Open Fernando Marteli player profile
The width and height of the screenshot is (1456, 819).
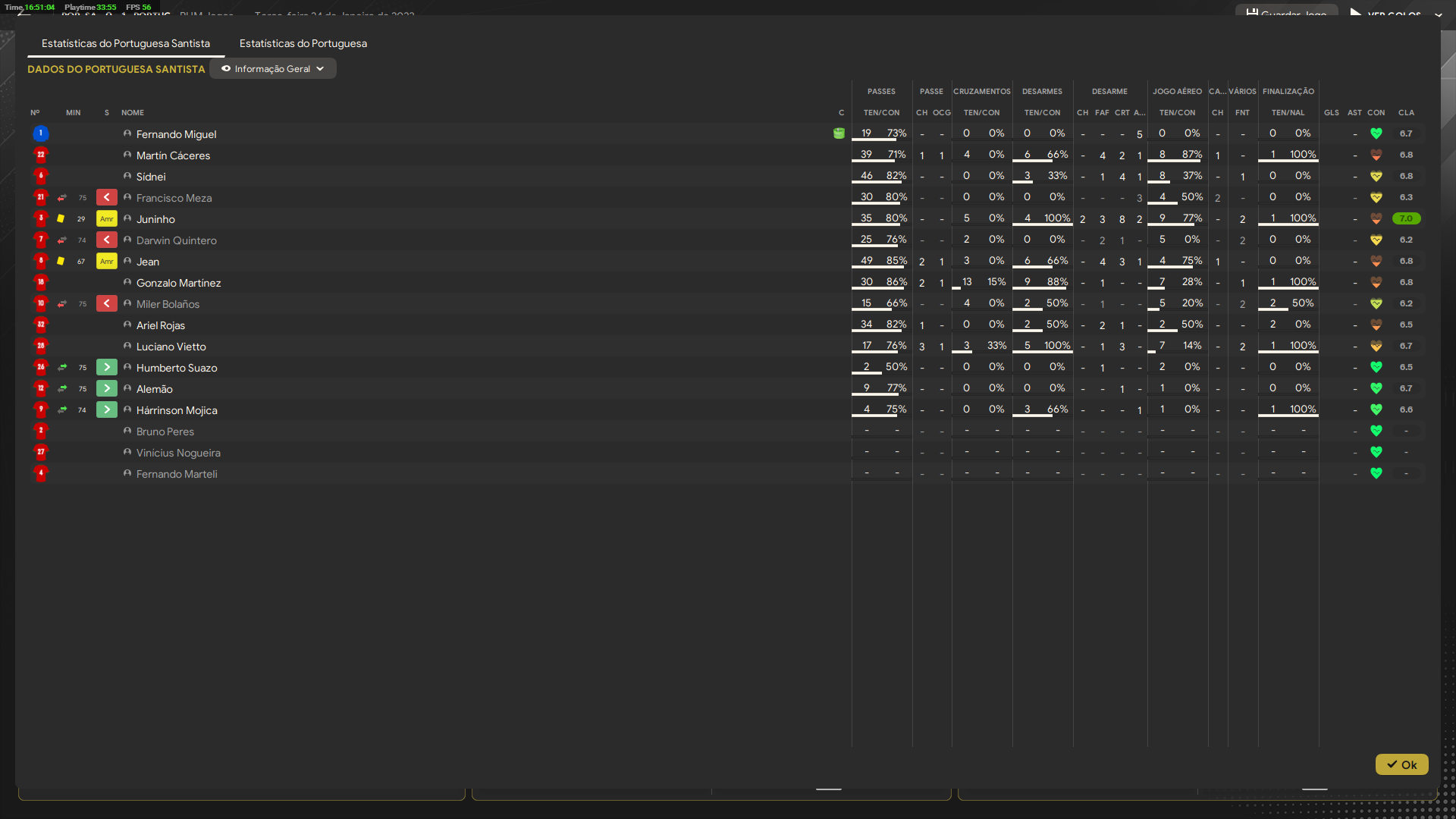(x=177, y=474)
